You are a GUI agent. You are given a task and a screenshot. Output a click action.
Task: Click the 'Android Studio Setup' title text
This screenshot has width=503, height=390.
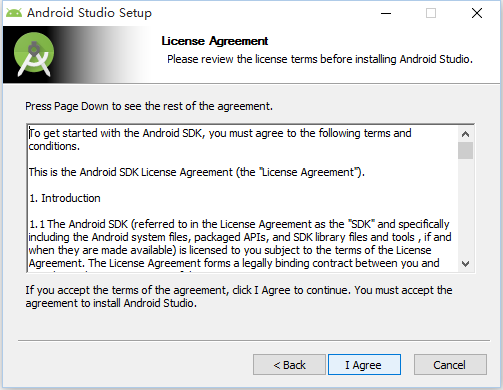pyautogui.click(x=89, y=13)
